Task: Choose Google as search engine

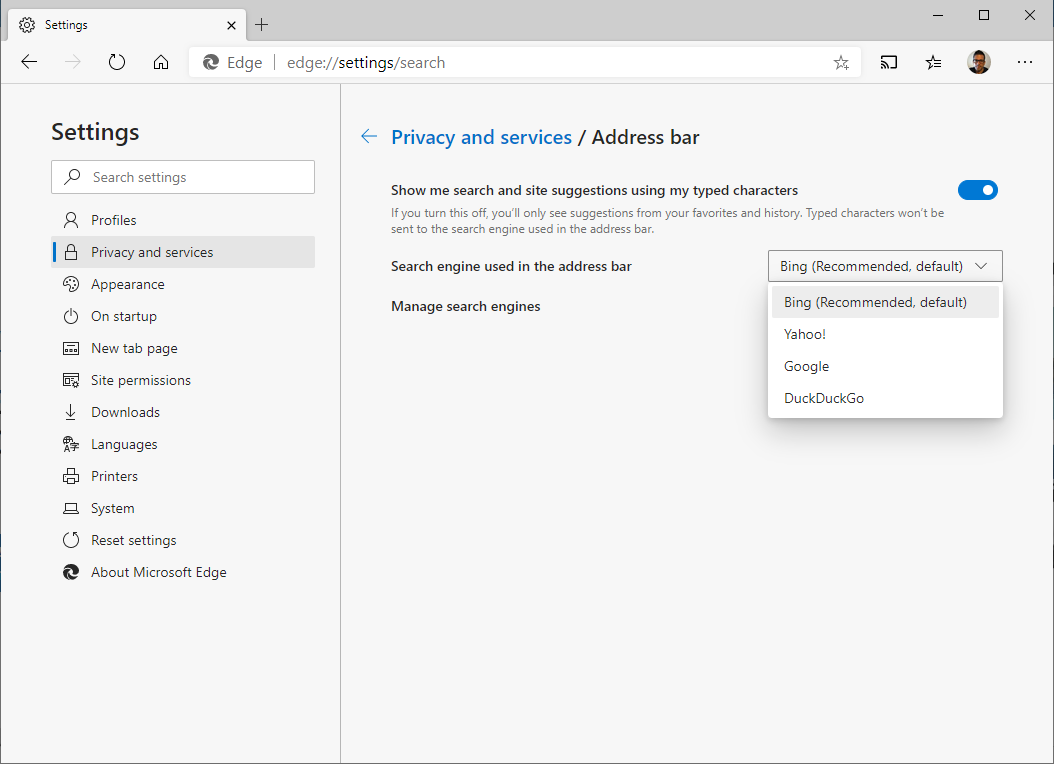Action: 885,366
